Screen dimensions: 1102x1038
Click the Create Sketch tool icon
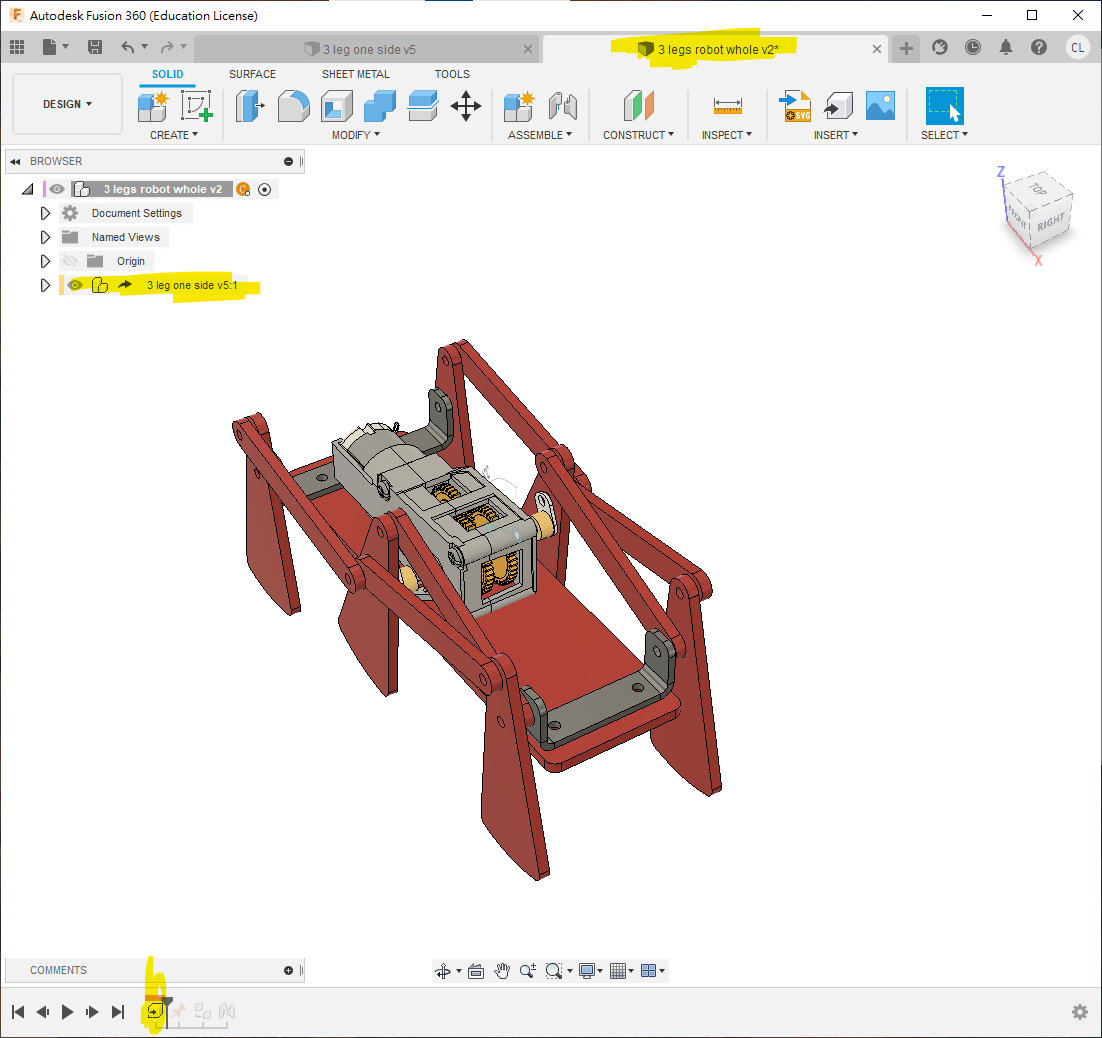pyautogui.click(x=197, y=105)
